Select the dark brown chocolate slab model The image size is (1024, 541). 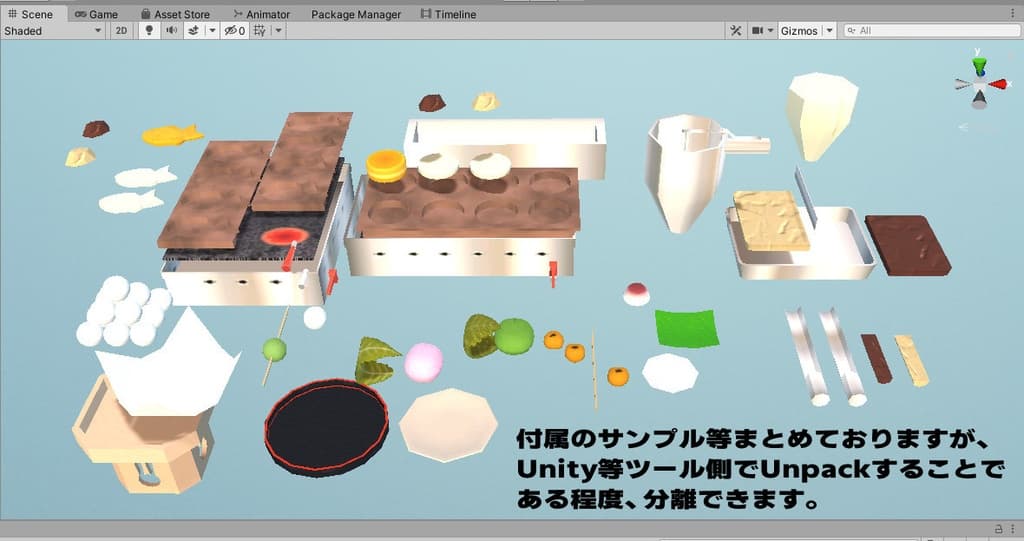point(908,245)
